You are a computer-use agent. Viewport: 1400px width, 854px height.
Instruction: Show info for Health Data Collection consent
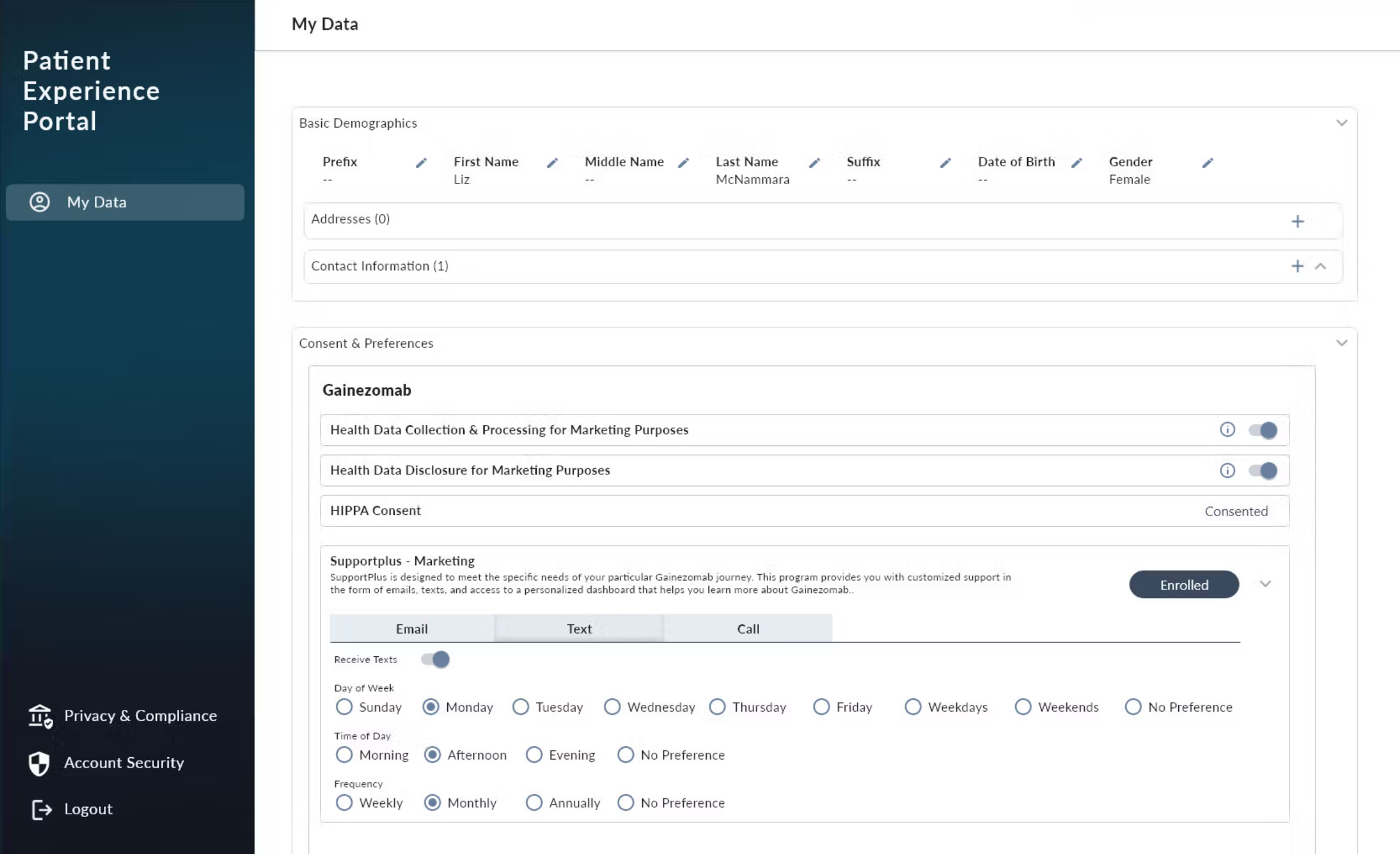1227,430
